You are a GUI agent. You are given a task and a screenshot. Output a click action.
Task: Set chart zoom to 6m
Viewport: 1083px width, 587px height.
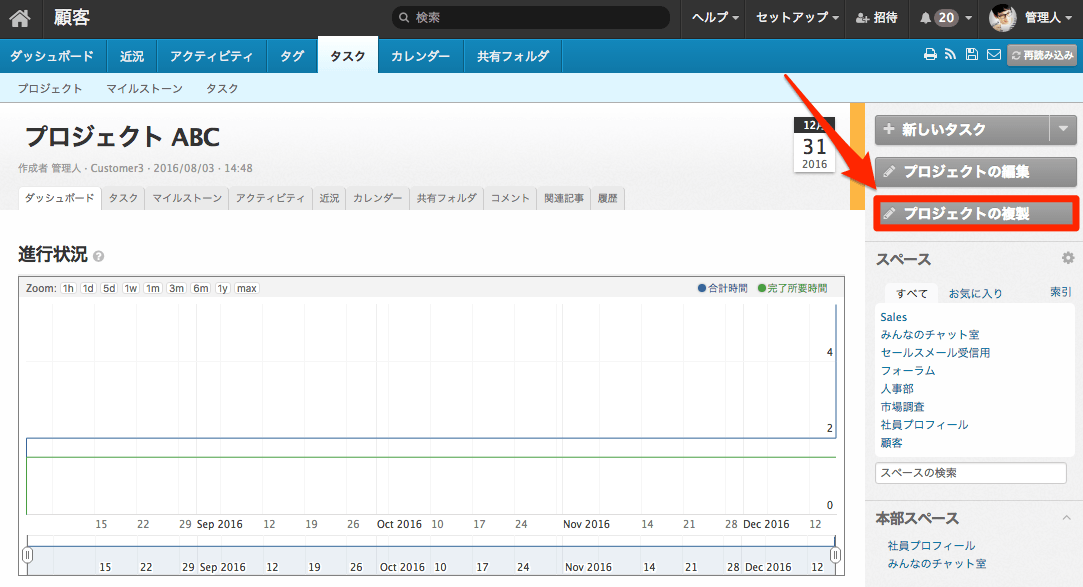click(x=200, y=289)
